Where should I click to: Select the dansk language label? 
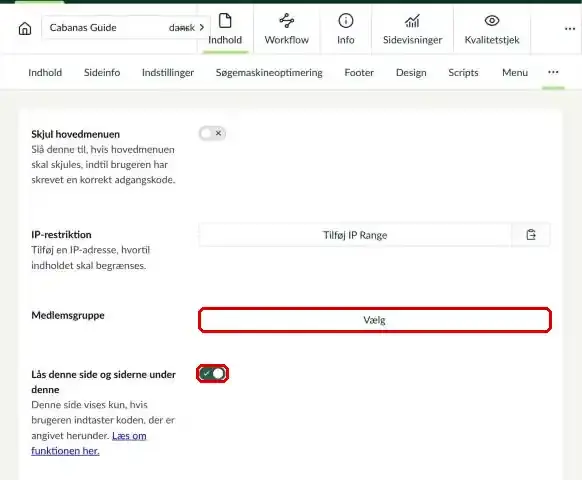pyautogui.click(x=182, y=28)
